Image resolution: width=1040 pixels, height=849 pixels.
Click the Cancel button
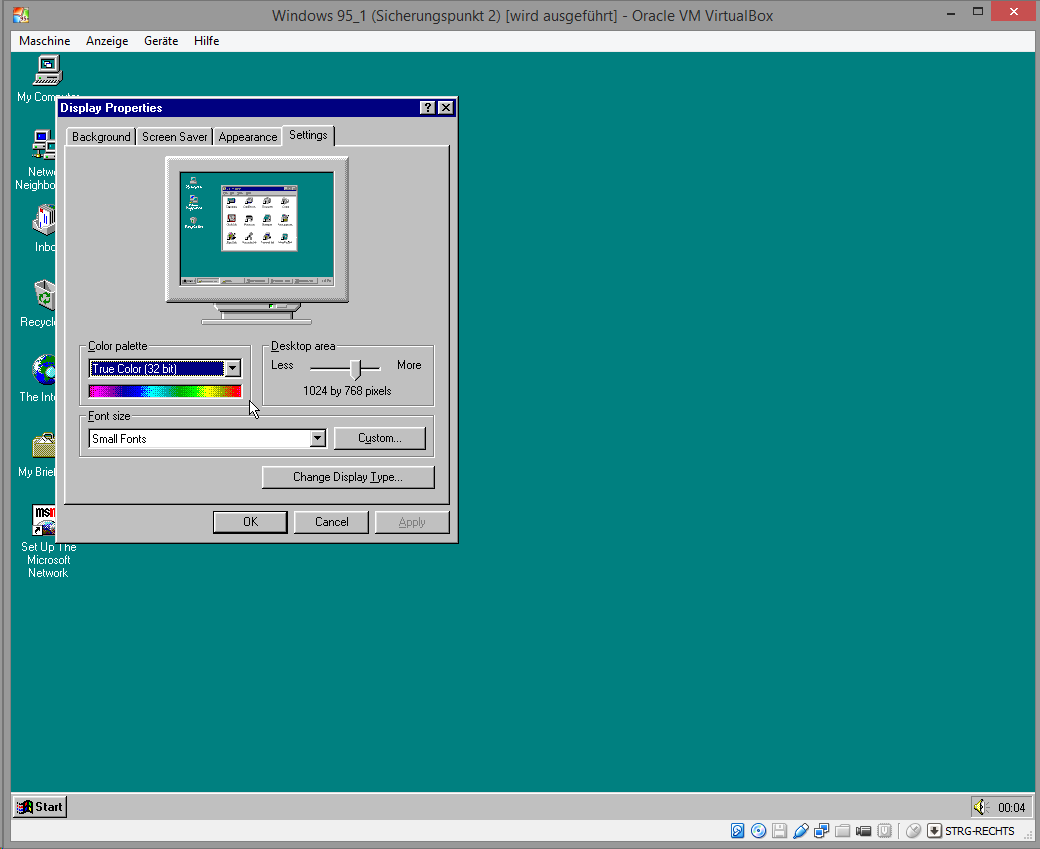pos(331,522)
